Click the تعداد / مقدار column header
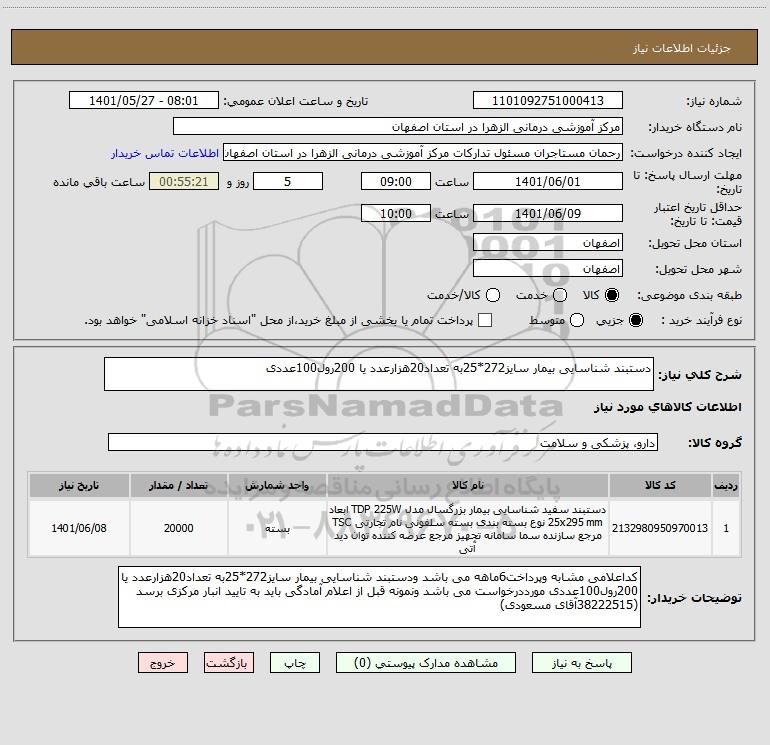Screen dimensions: 770x745 [179, 486]
